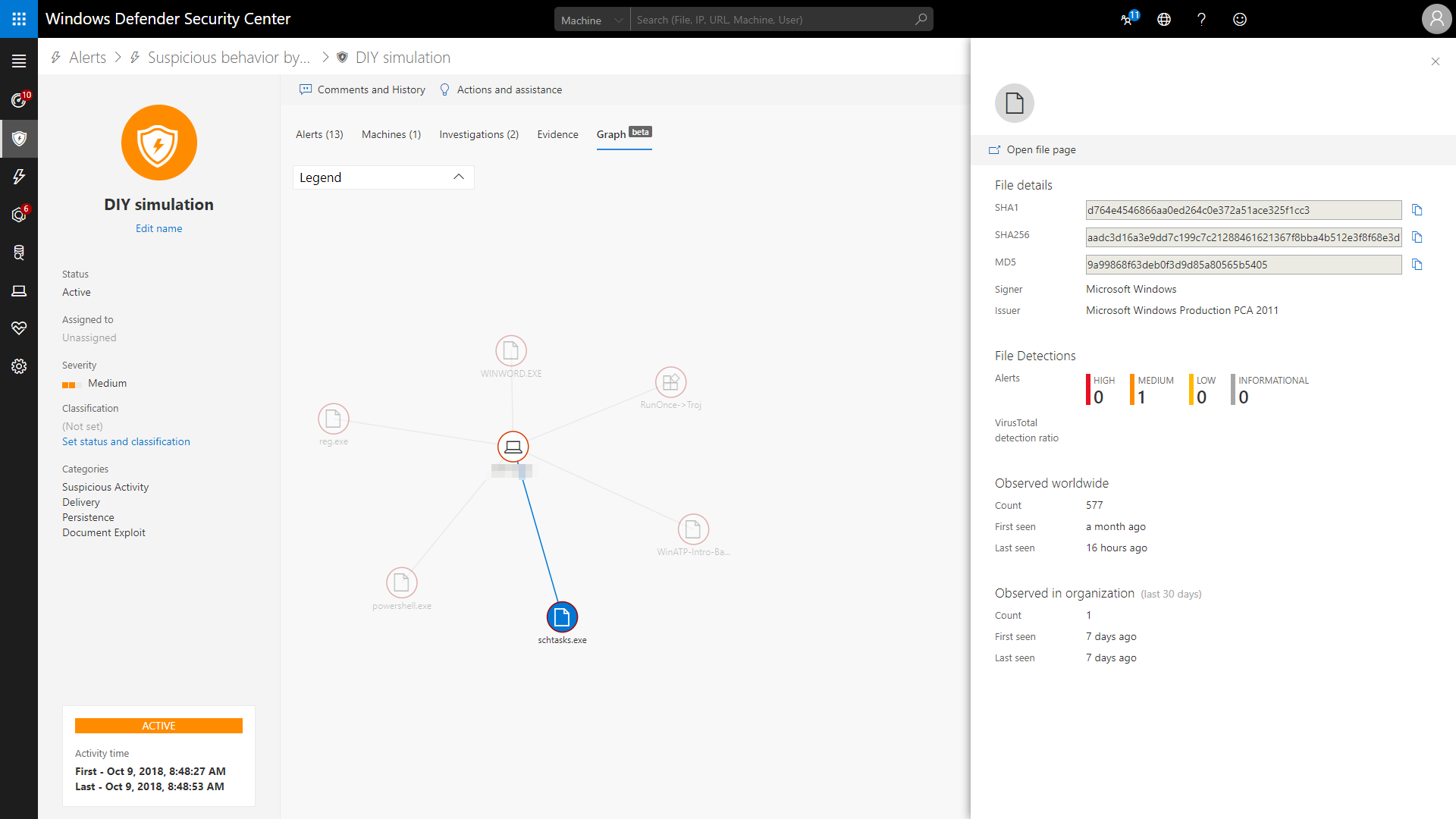Open the hamburger navigation menu
1456x819 pixels.
click(19, 60)
